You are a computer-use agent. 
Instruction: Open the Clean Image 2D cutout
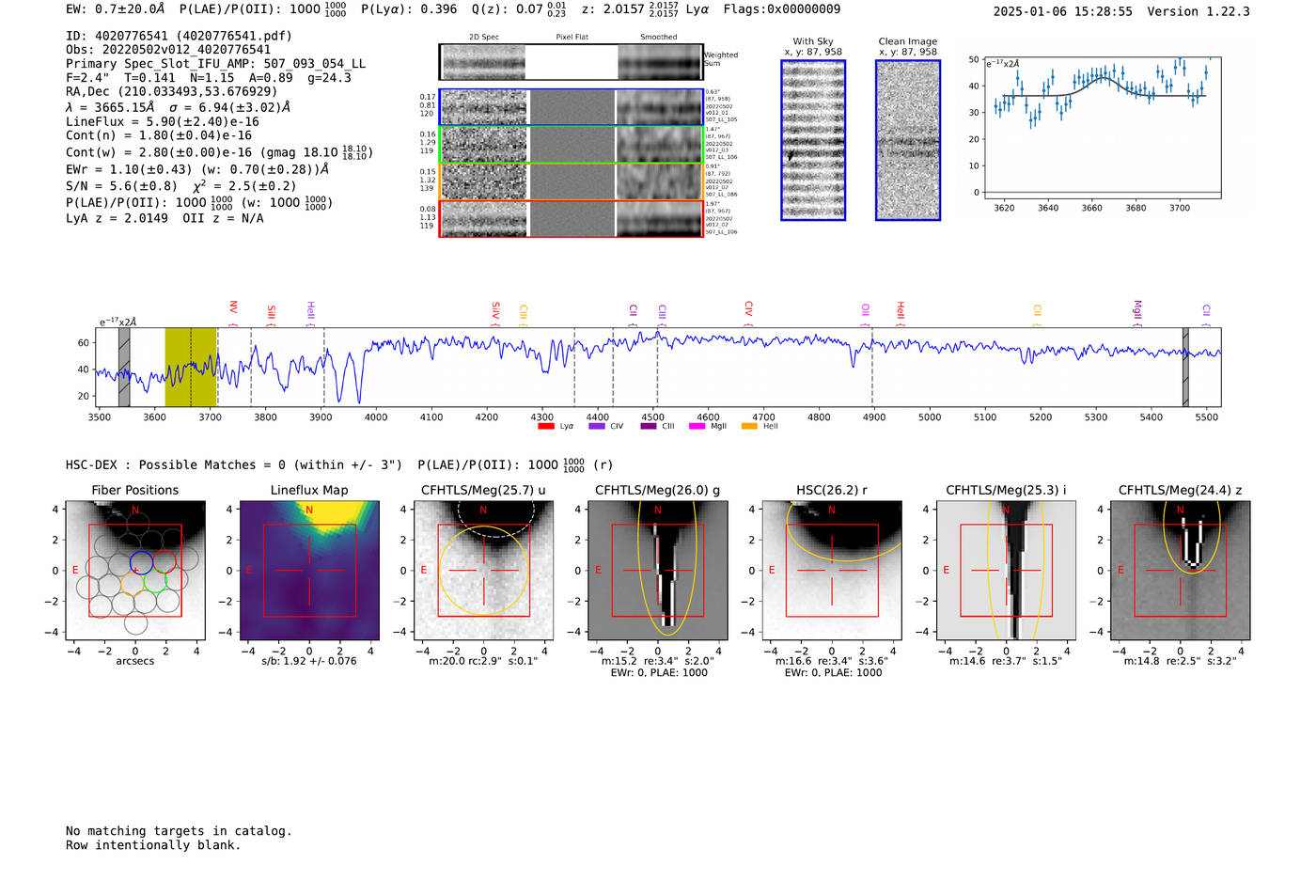[908, 140]
